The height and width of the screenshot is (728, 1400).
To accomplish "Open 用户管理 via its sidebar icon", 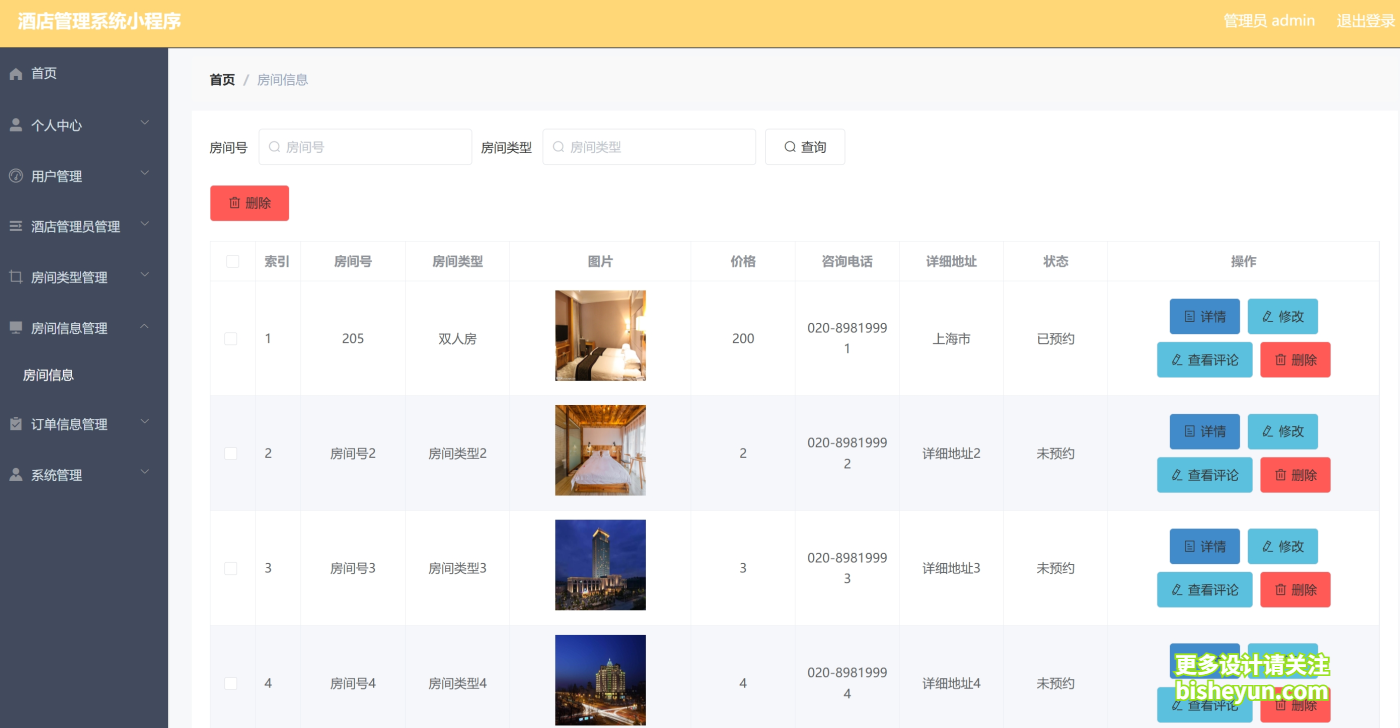I will click(x=15, y=175).
